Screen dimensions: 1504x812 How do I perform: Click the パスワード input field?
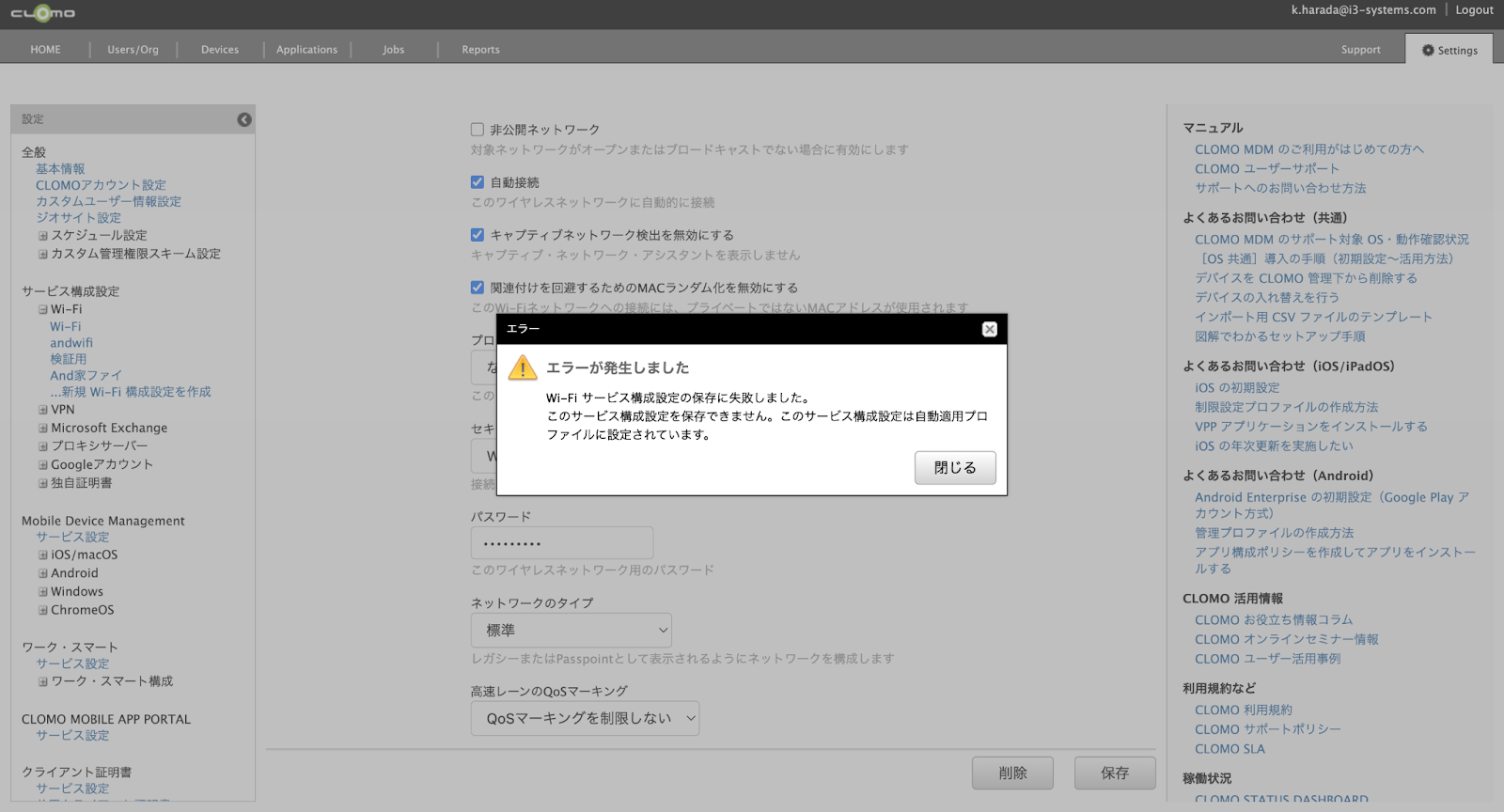[561, 543]
